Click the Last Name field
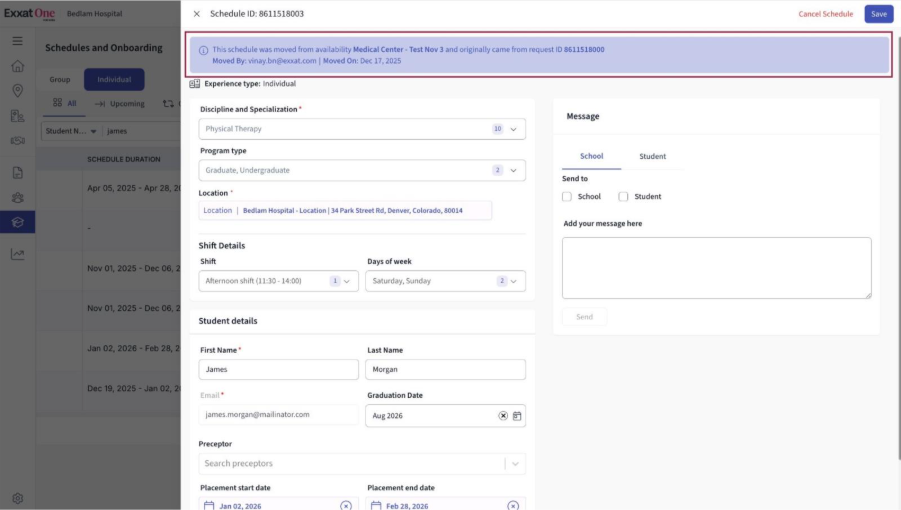This screenshot has width=901, height=510. click(x=445, y=369)
